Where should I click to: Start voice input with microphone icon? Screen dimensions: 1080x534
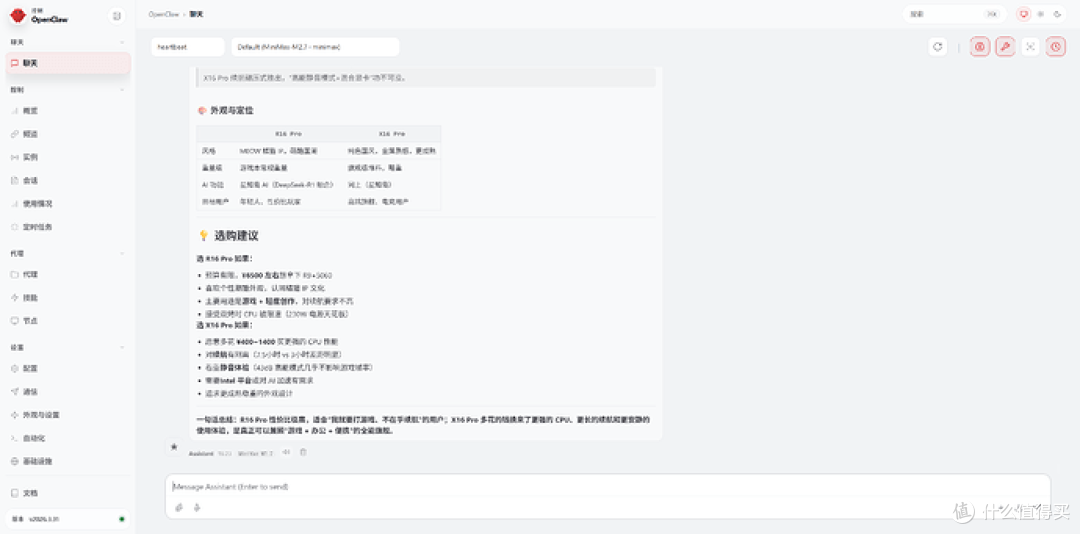pos(197,508)
